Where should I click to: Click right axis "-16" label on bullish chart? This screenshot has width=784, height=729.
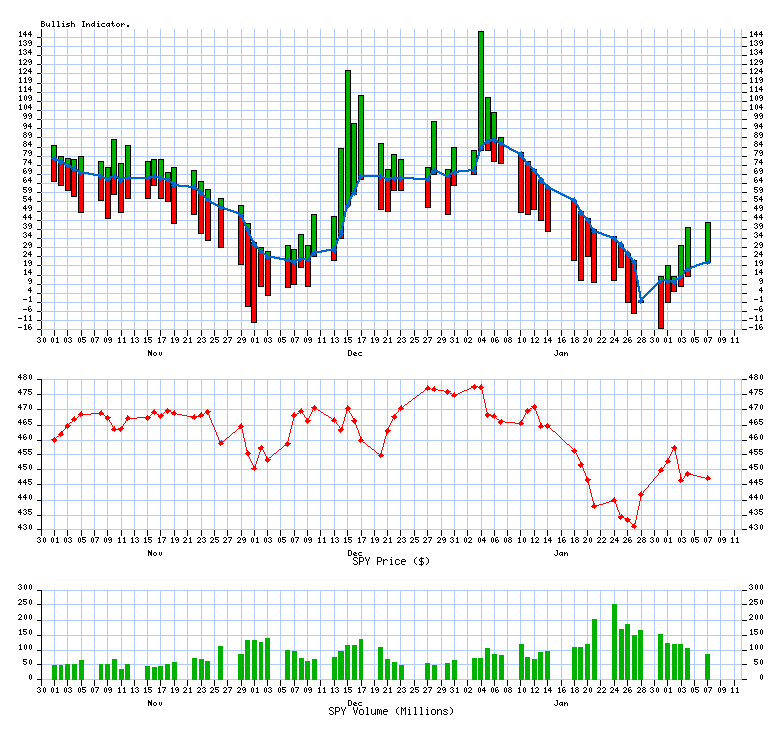point(757,327)
